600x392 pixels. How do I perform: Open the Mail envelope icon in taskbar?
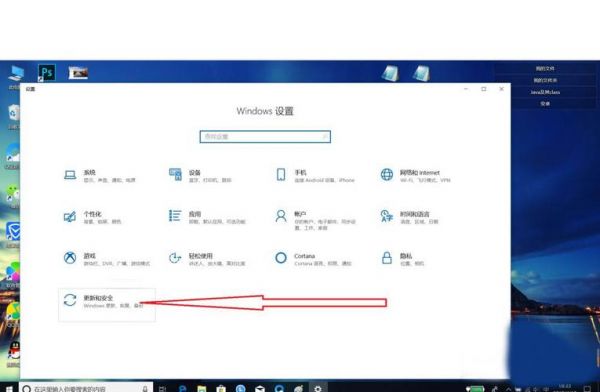[x=260, y=389]
